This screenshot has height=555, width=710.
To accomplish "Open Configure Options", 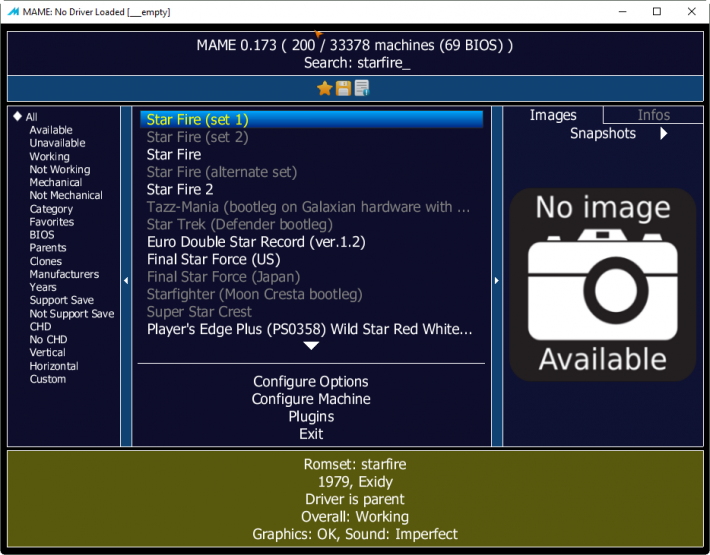I will click(311, 382).
